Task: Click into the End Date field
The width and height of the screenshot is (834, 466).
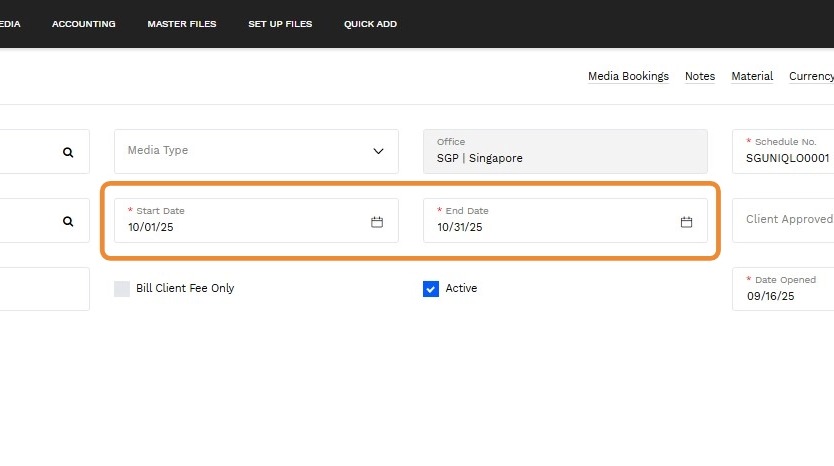Action: pos(550,227)
